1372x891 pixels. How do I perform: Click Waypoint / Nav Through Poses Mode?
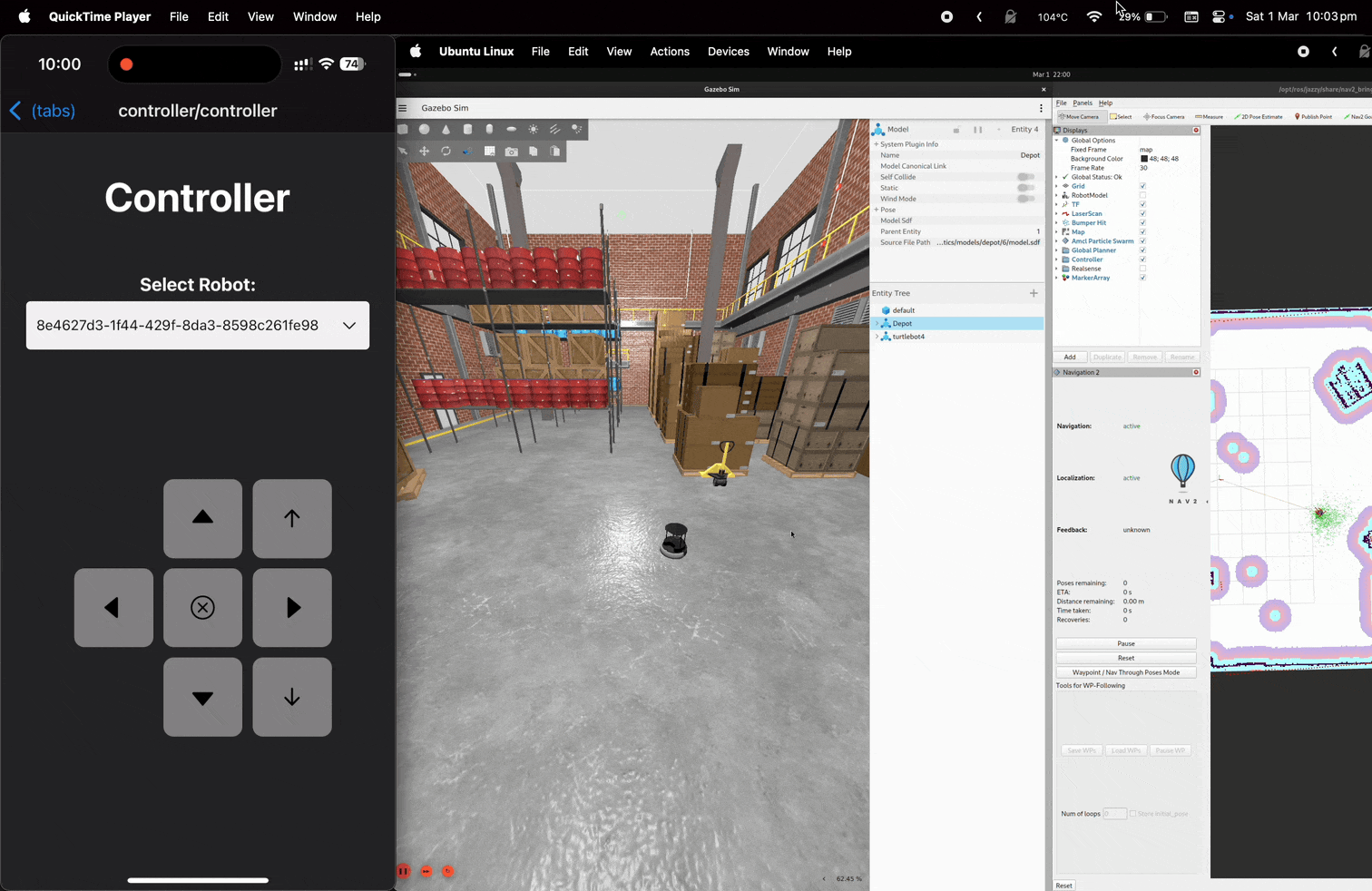(x=1125, y=672)
